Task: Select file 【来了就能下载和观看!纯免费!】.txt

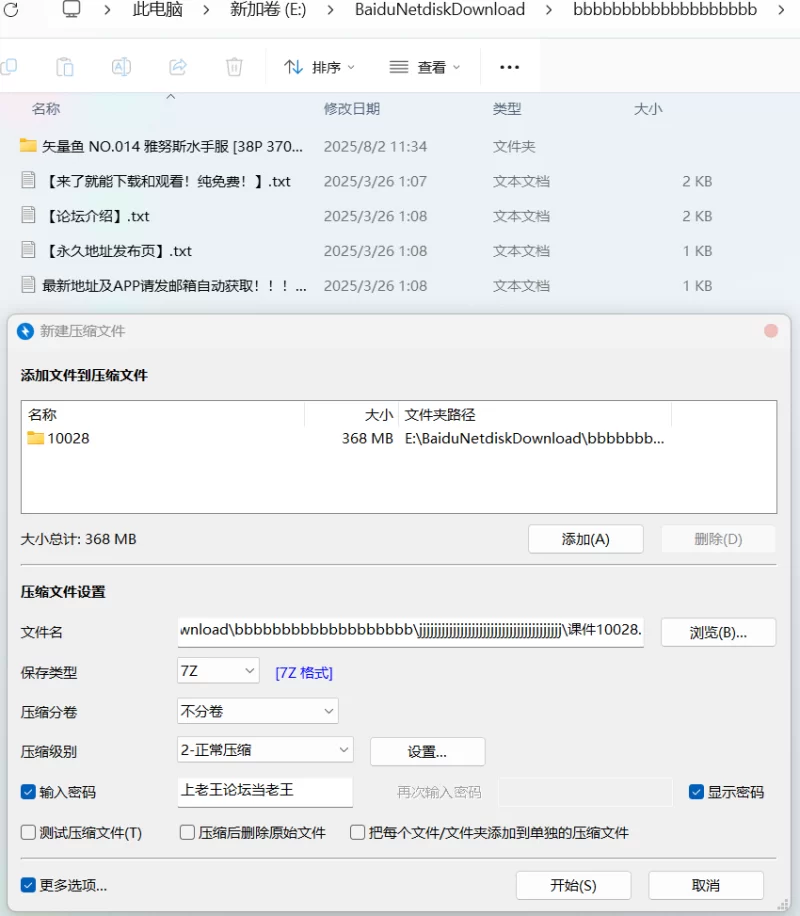Action: click(167, 181)
